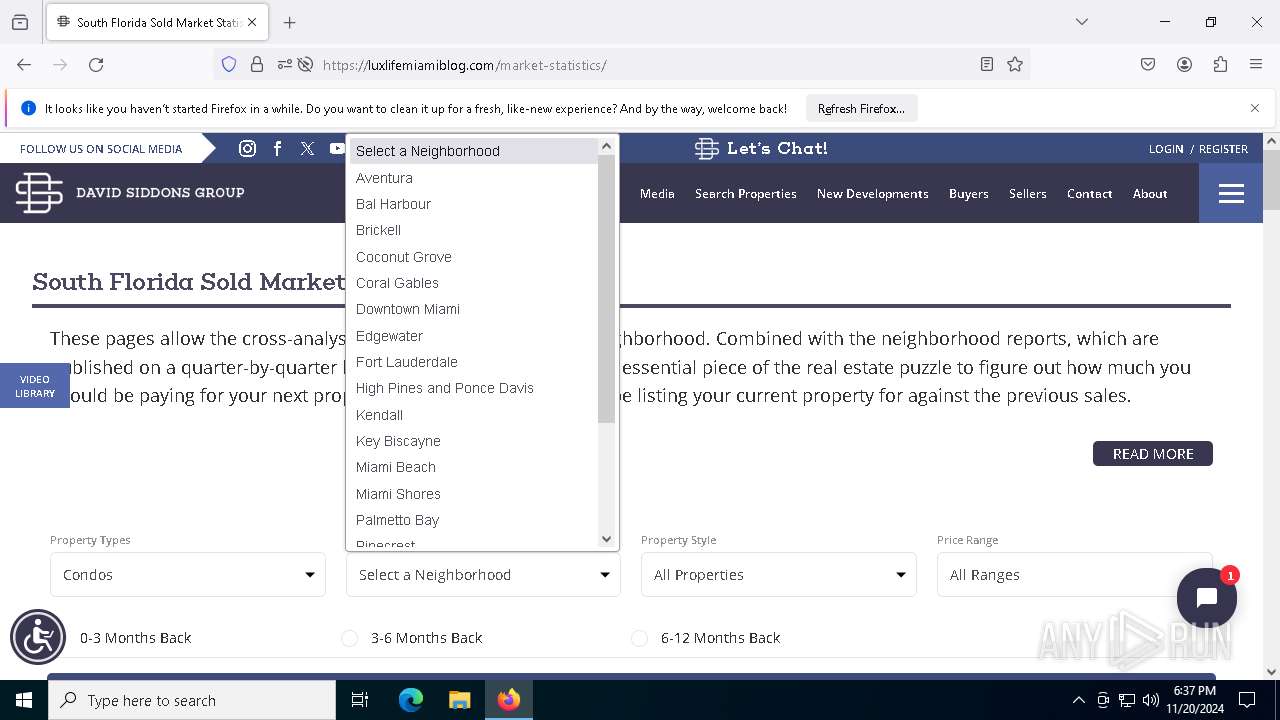Image resolution: width=1280 pixels, height=720 pixels.
Task: Choose Bal Harbour from the neighborhood list
Action: pyautogui.click(x=472, y=204)
